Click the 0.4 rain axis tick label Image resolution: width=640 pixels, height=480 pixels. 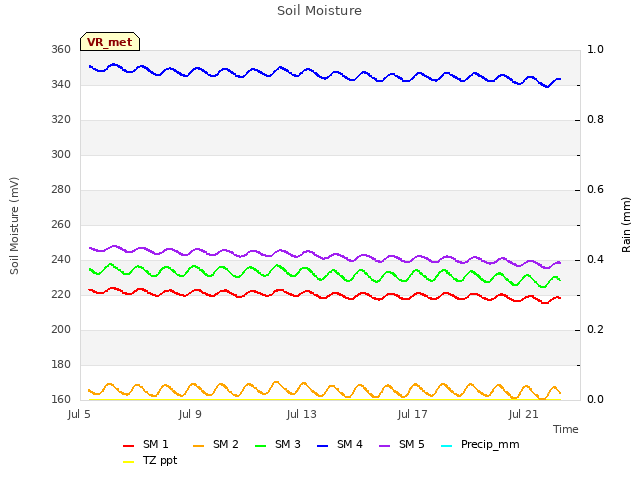coord(595,260)
